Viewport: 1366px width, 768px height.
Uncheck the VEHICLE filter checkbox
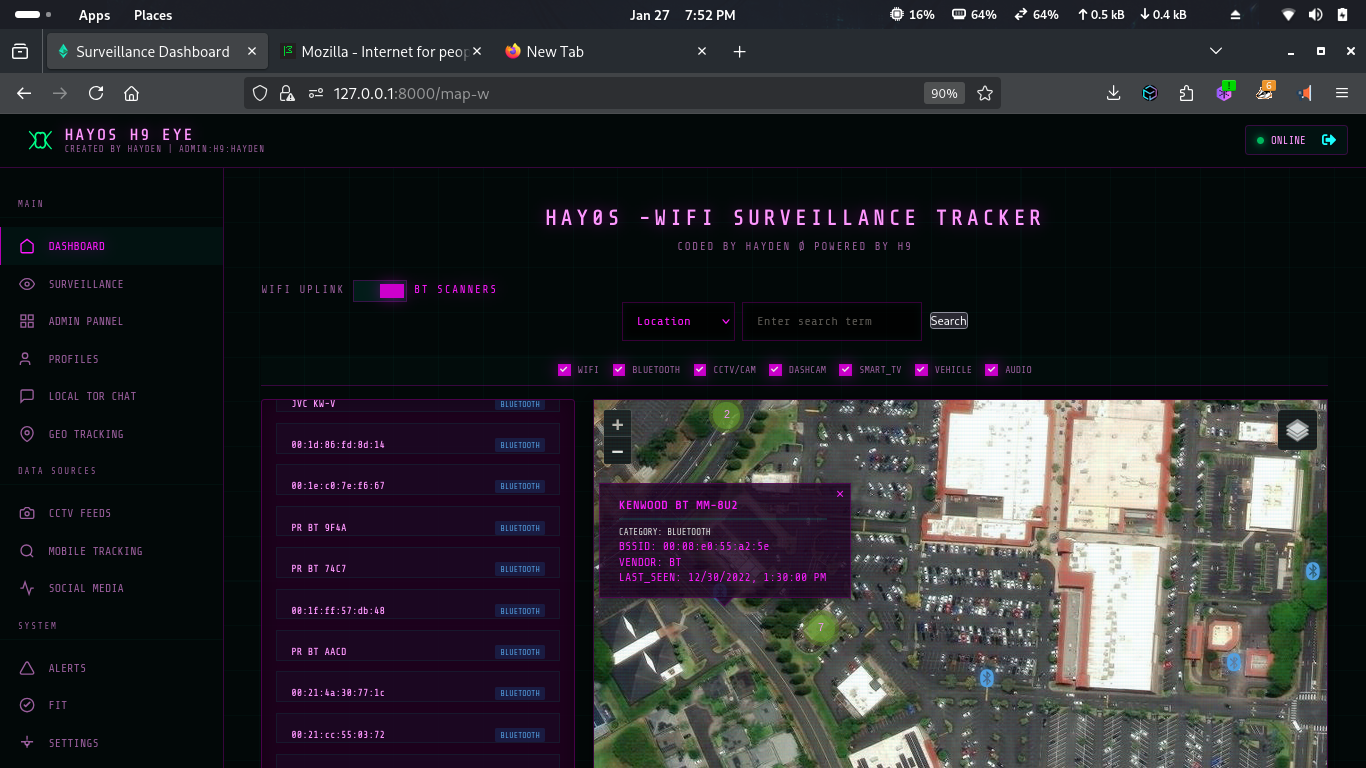click(922, 370)
